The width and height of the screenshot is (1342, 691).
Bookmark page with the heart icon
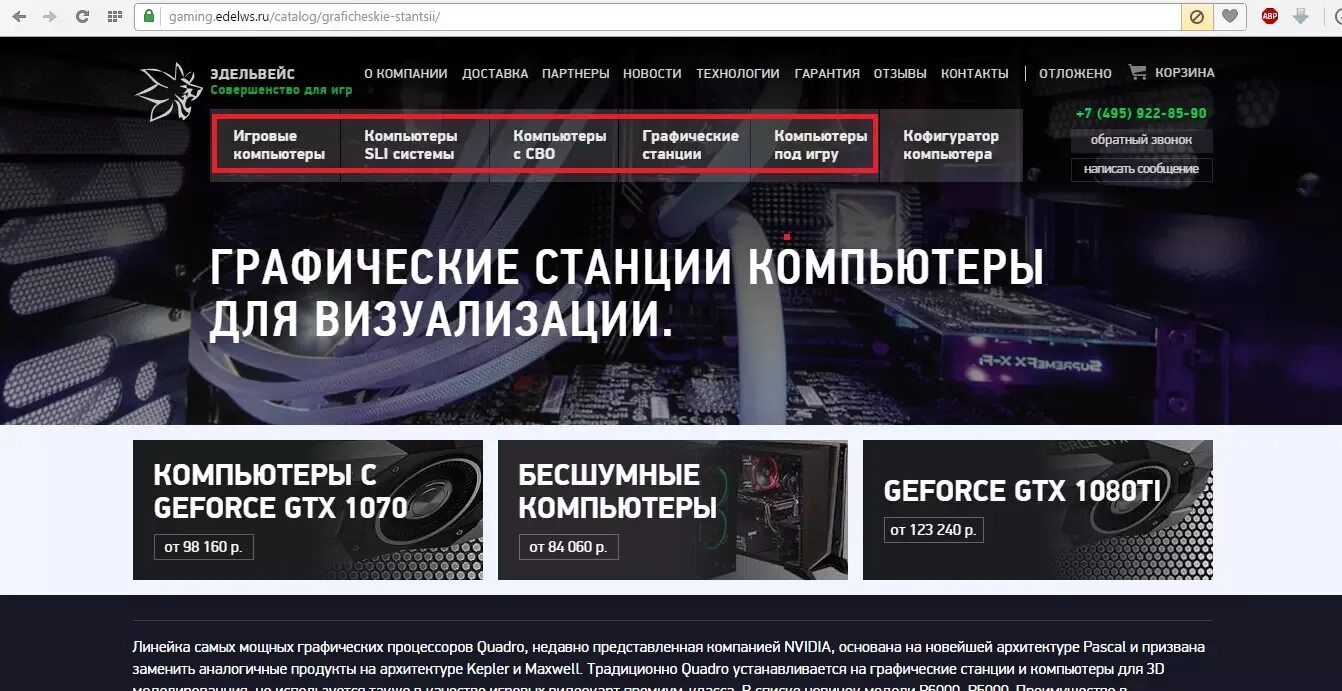[x=1230, y=16]
